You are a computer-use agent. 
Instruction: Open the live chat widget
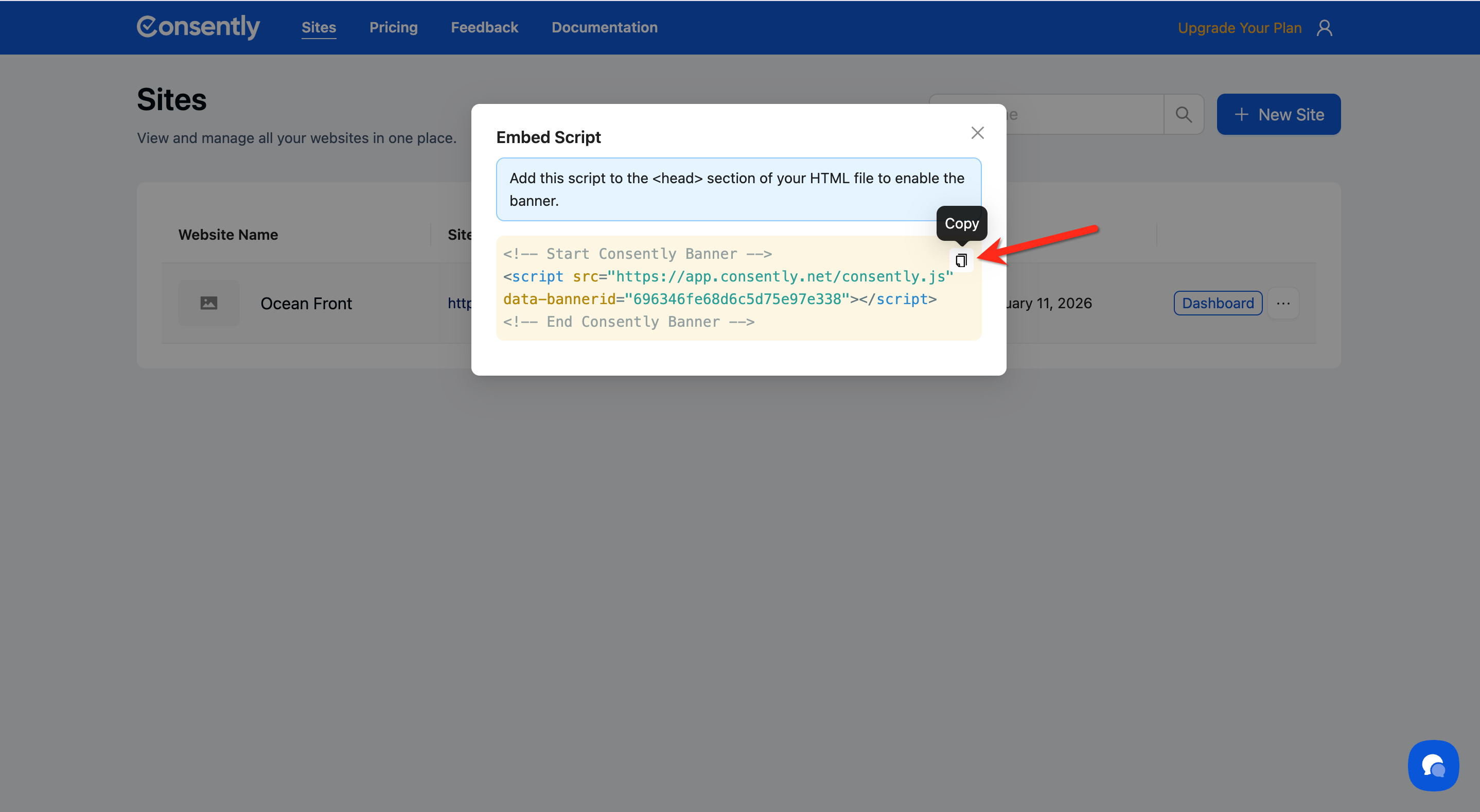click(1433, 766)
